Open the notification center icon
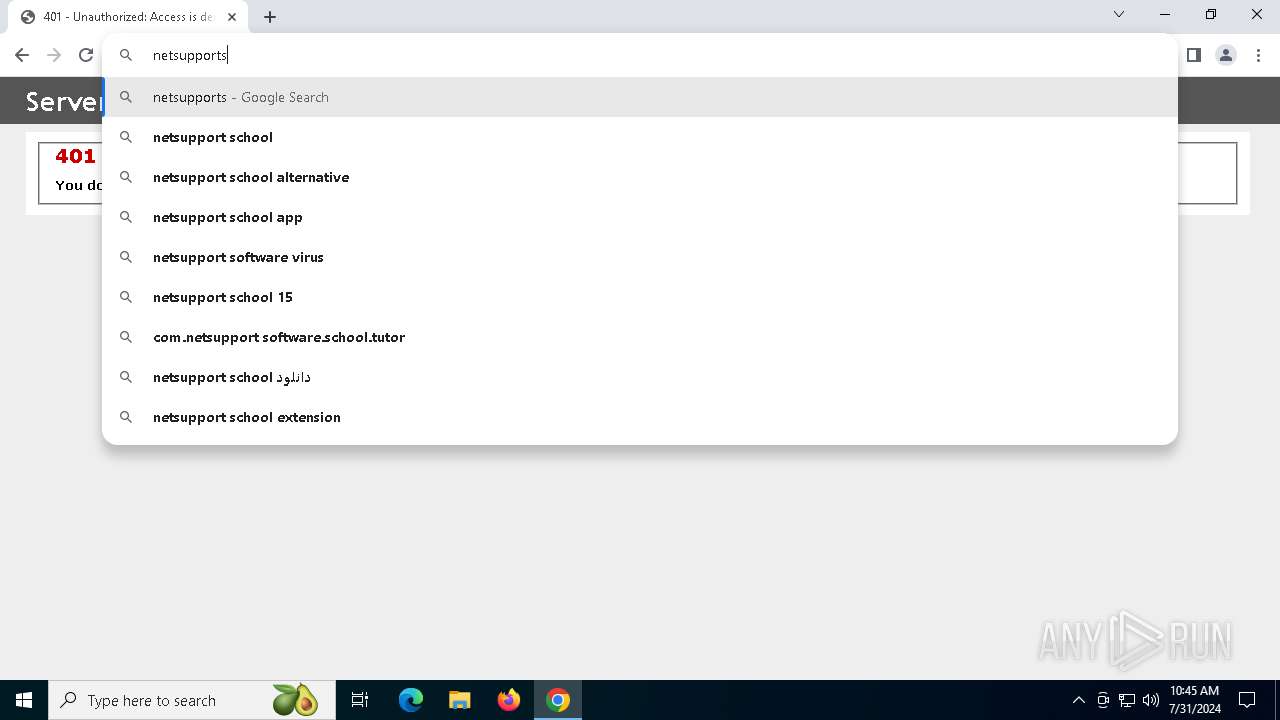Image resolution: width=1280 pixels, height=720 pixels. click(1247, 700)
